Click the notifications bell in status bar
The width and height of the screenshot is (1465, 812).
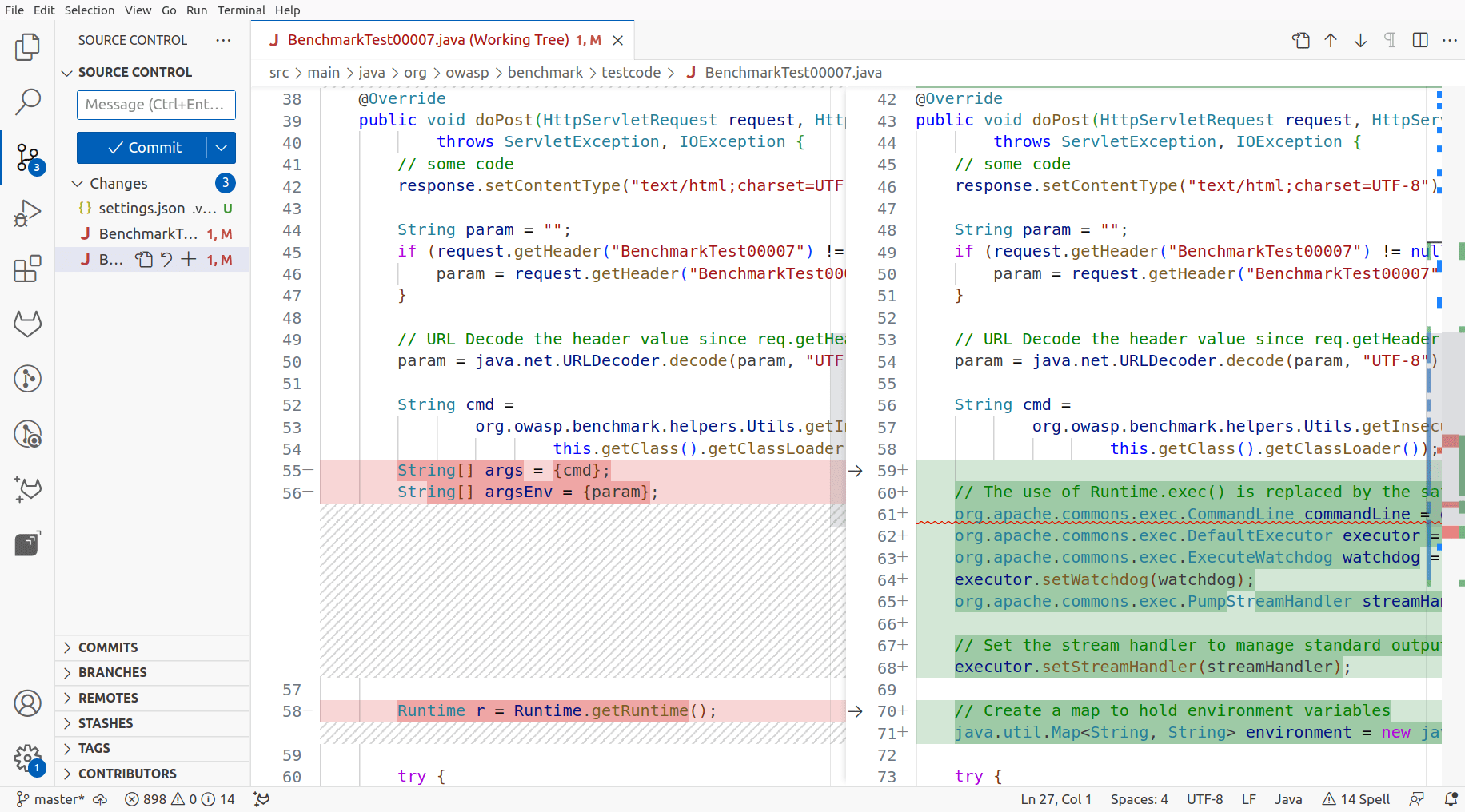(x=1451, y=799)
